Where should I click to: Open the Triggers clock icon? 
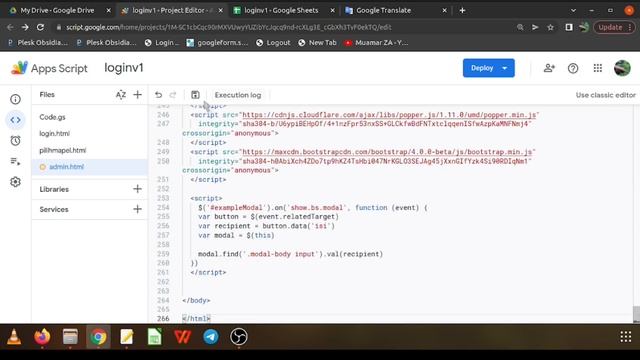coord(16,140)
